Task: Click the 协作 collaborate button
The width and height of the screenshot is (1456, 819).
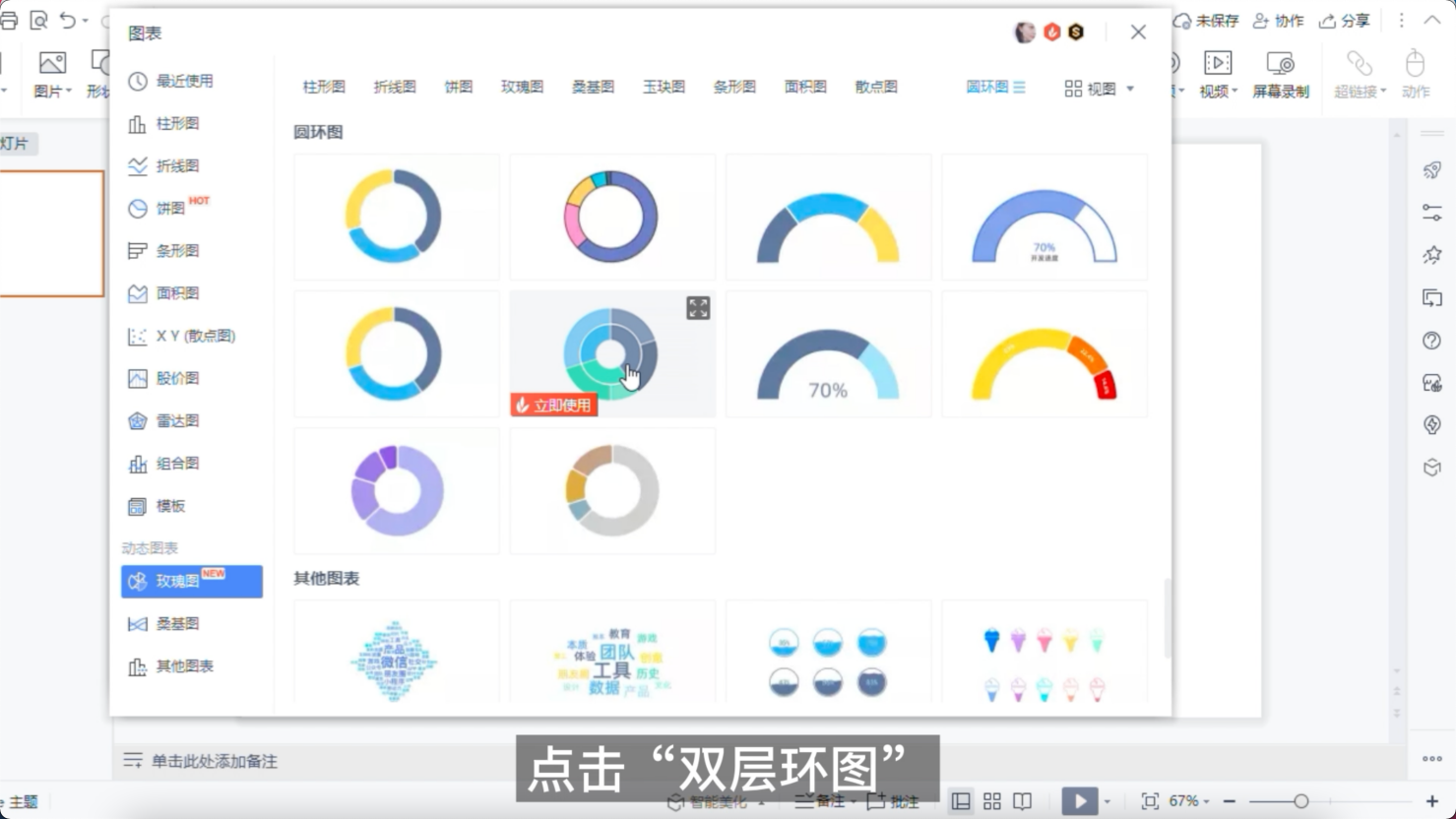Action: [1278, 21]
